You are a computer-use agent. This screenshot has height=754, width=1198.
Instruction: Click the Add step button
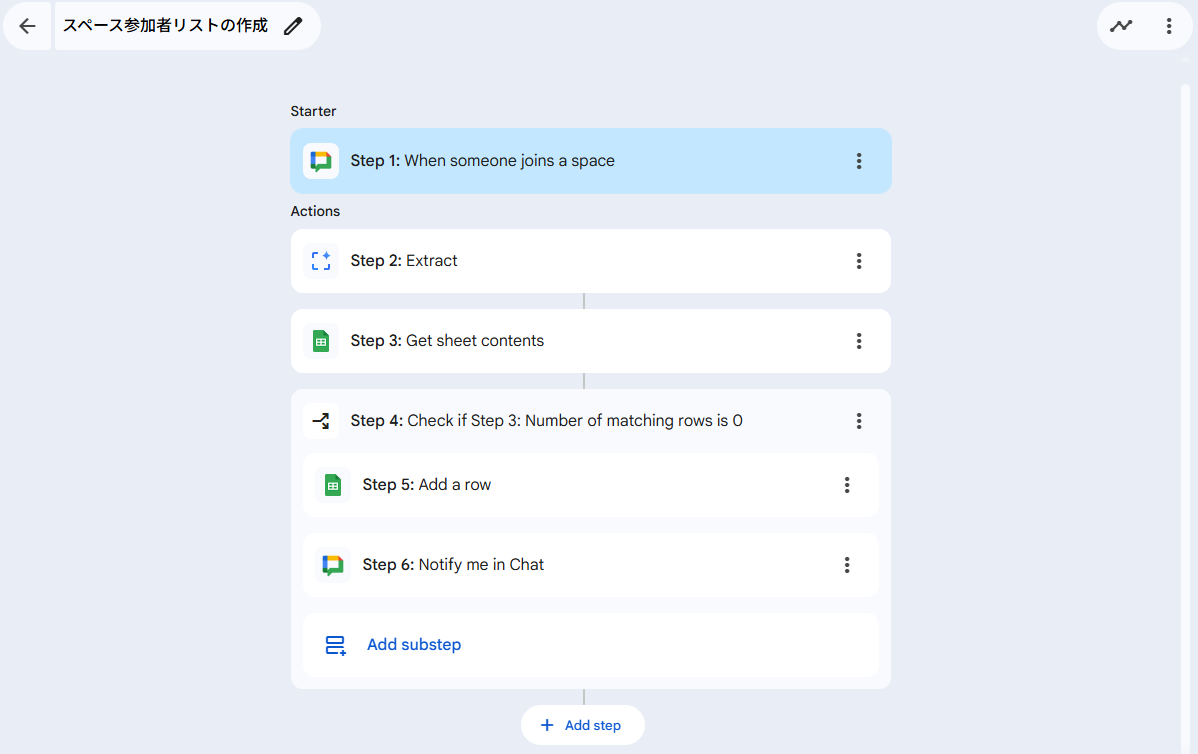(x=582, y=725)
